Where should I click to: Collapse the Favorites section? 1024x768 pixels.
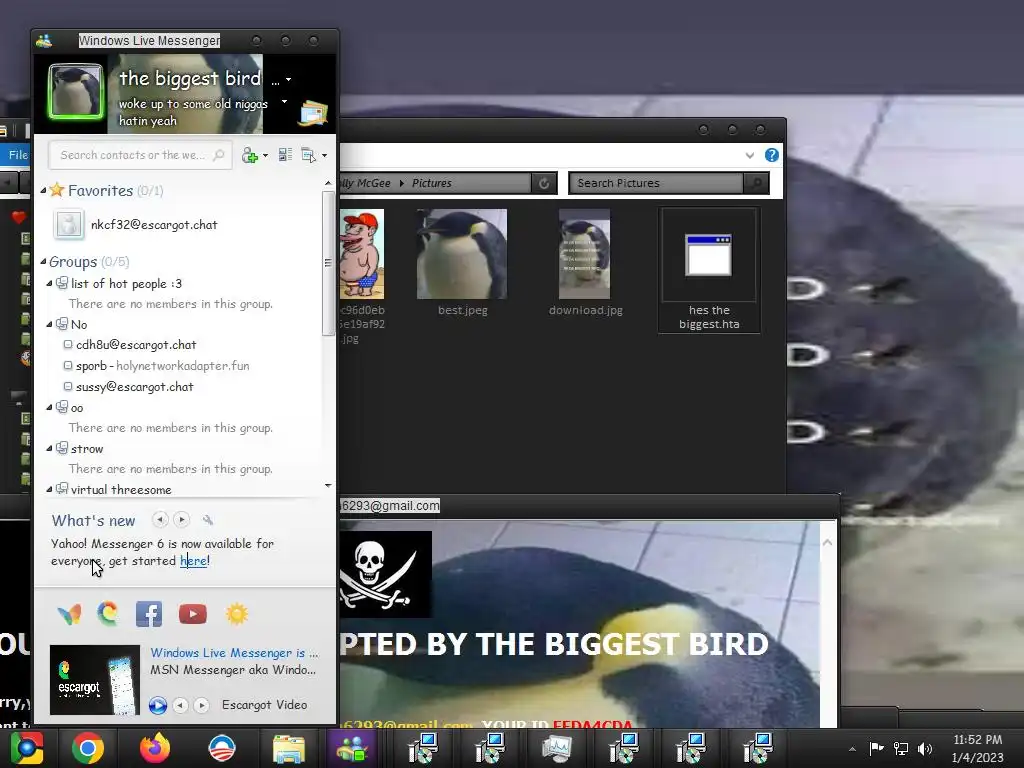(x=43, y=191)
